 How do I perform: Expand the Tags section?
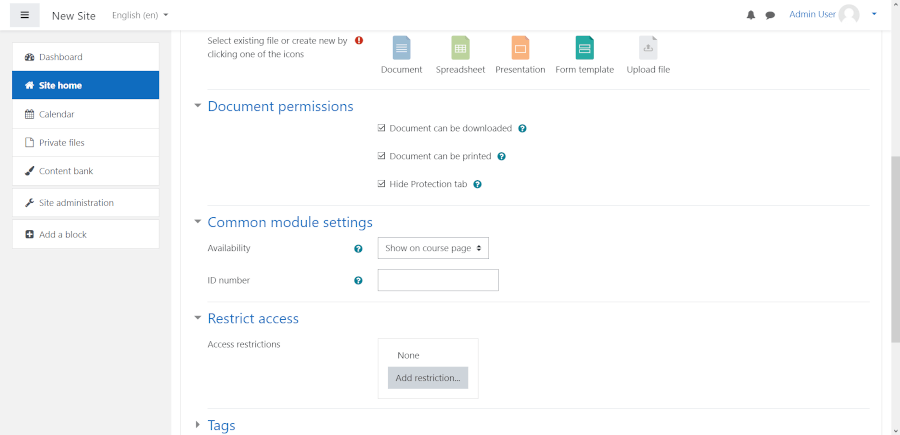point(221,425)
